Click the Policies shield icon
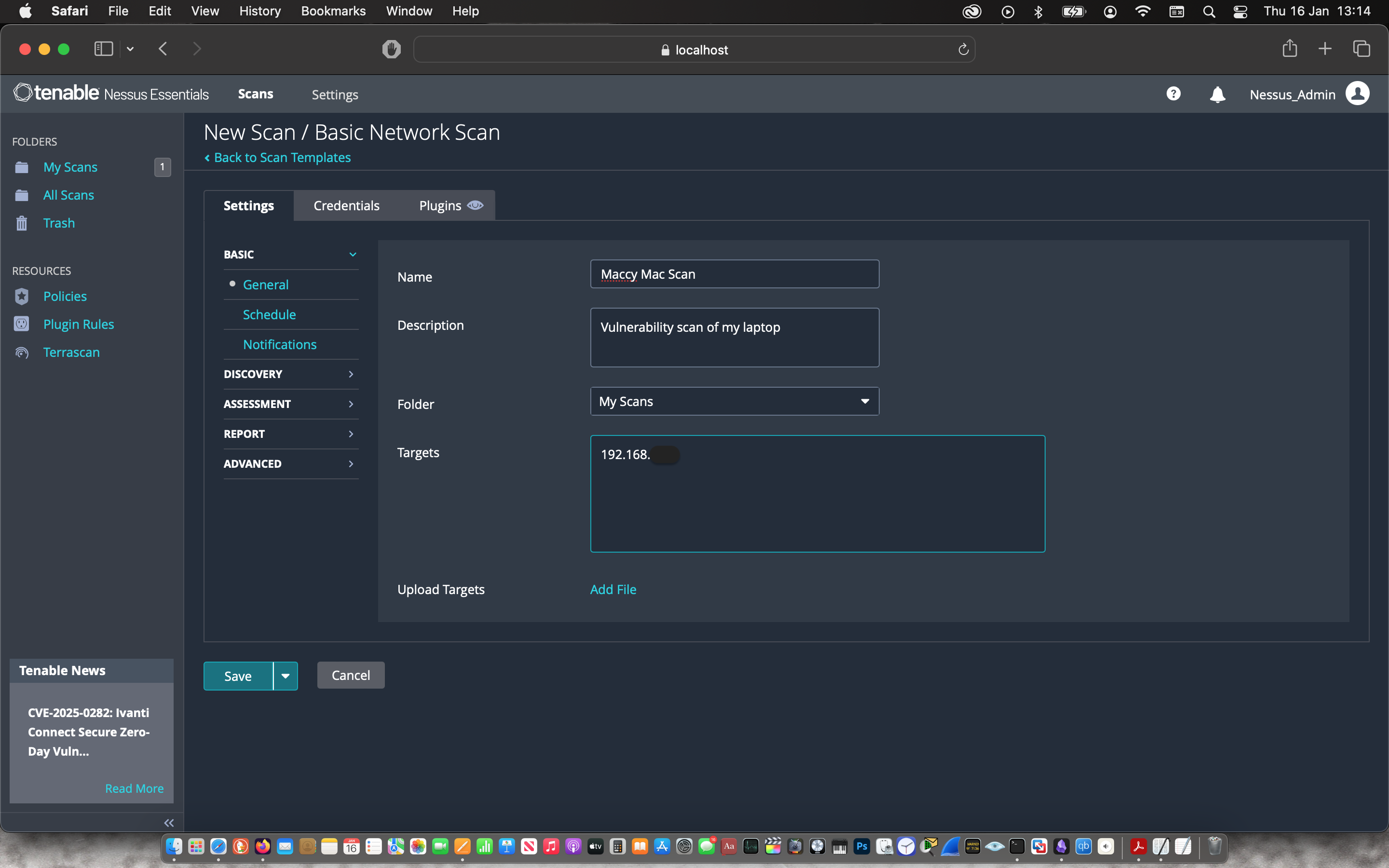1389x868 pixels. tap(22, 296)
